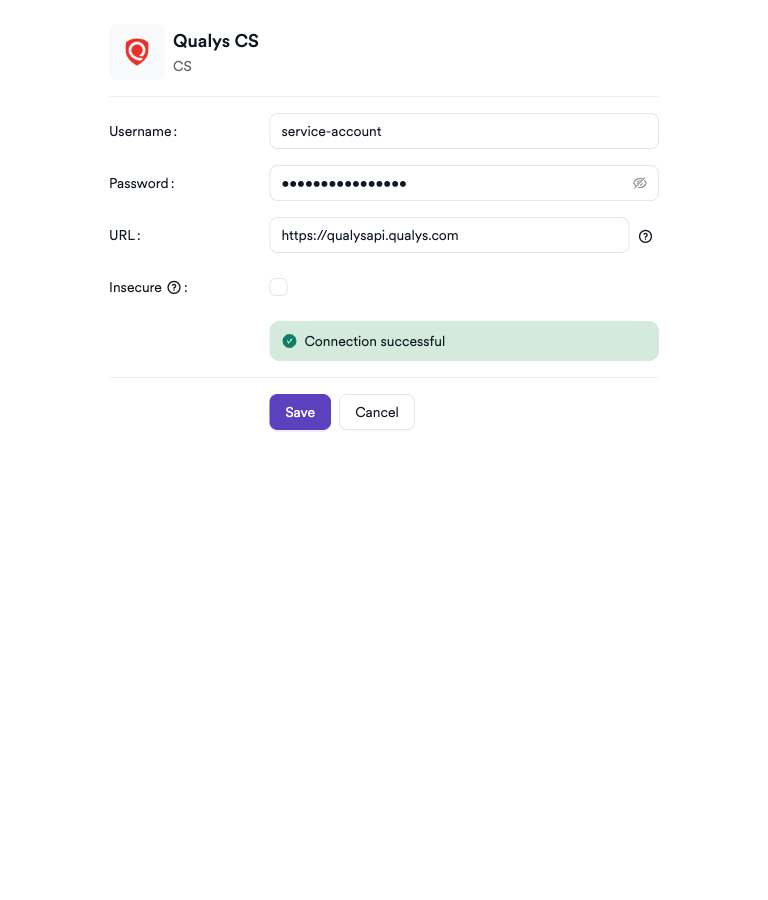
Task: Click the eye icon in the Password field
Action: (639, 183)
